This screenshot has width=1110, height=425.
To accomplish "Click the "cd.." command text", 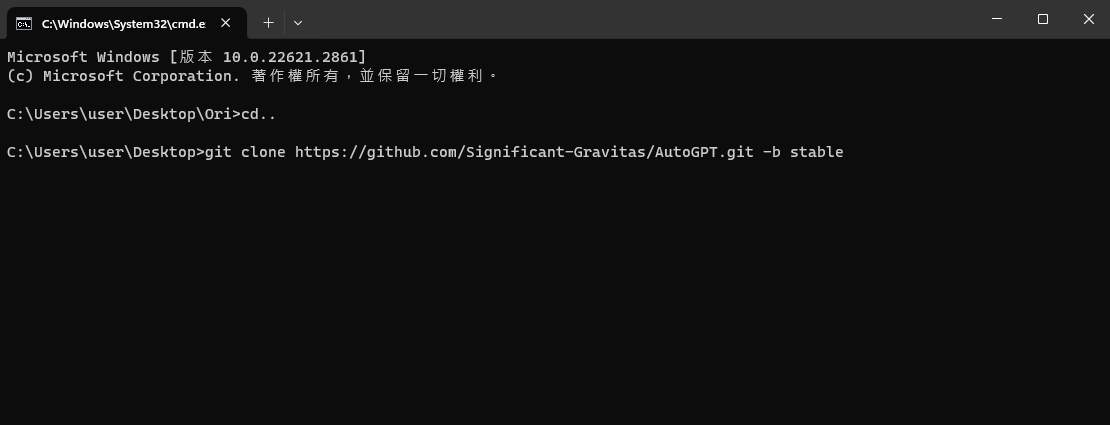I will click(259, 114).
